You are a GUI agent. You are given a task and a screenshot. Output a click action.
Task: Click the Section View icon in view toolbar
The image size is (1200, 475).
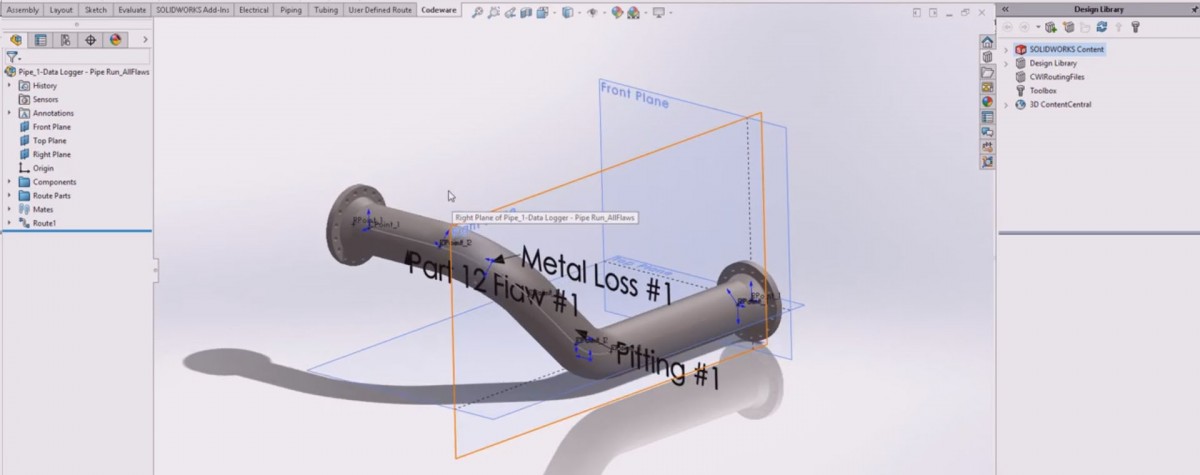click(526, 13)
